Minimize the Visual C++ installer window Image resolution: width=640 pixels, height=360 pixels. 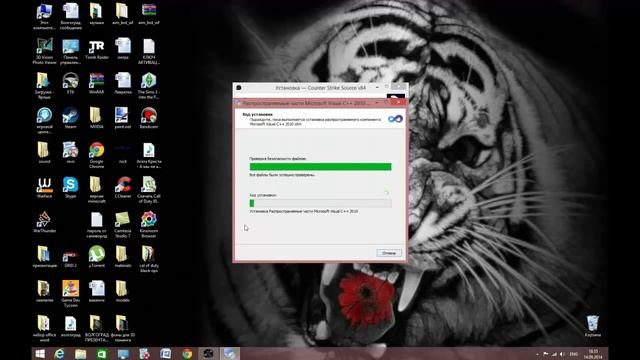tap(377, 103)
